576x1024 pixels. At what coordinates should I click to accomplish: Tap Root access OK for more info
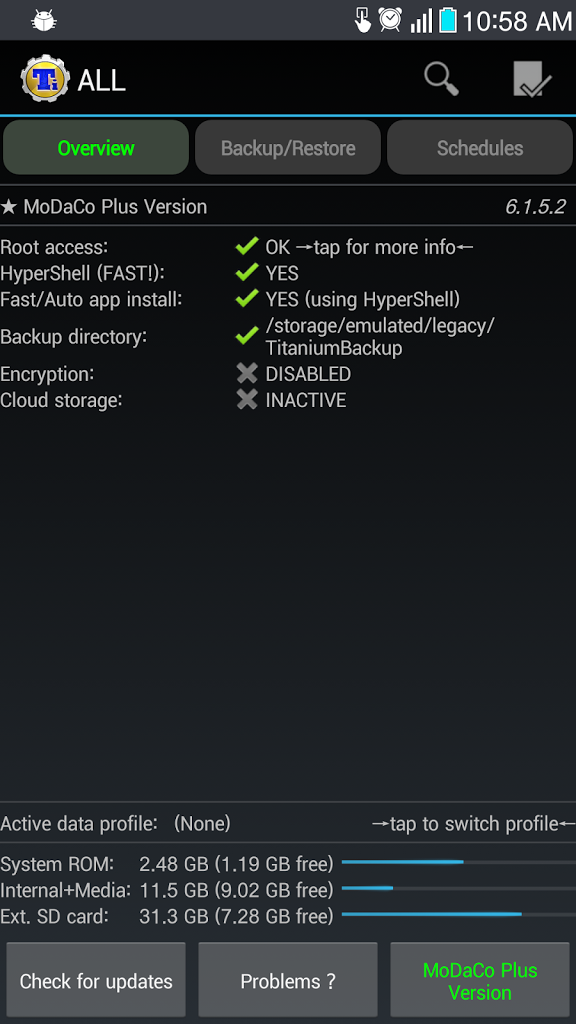[x=369, y=247]
